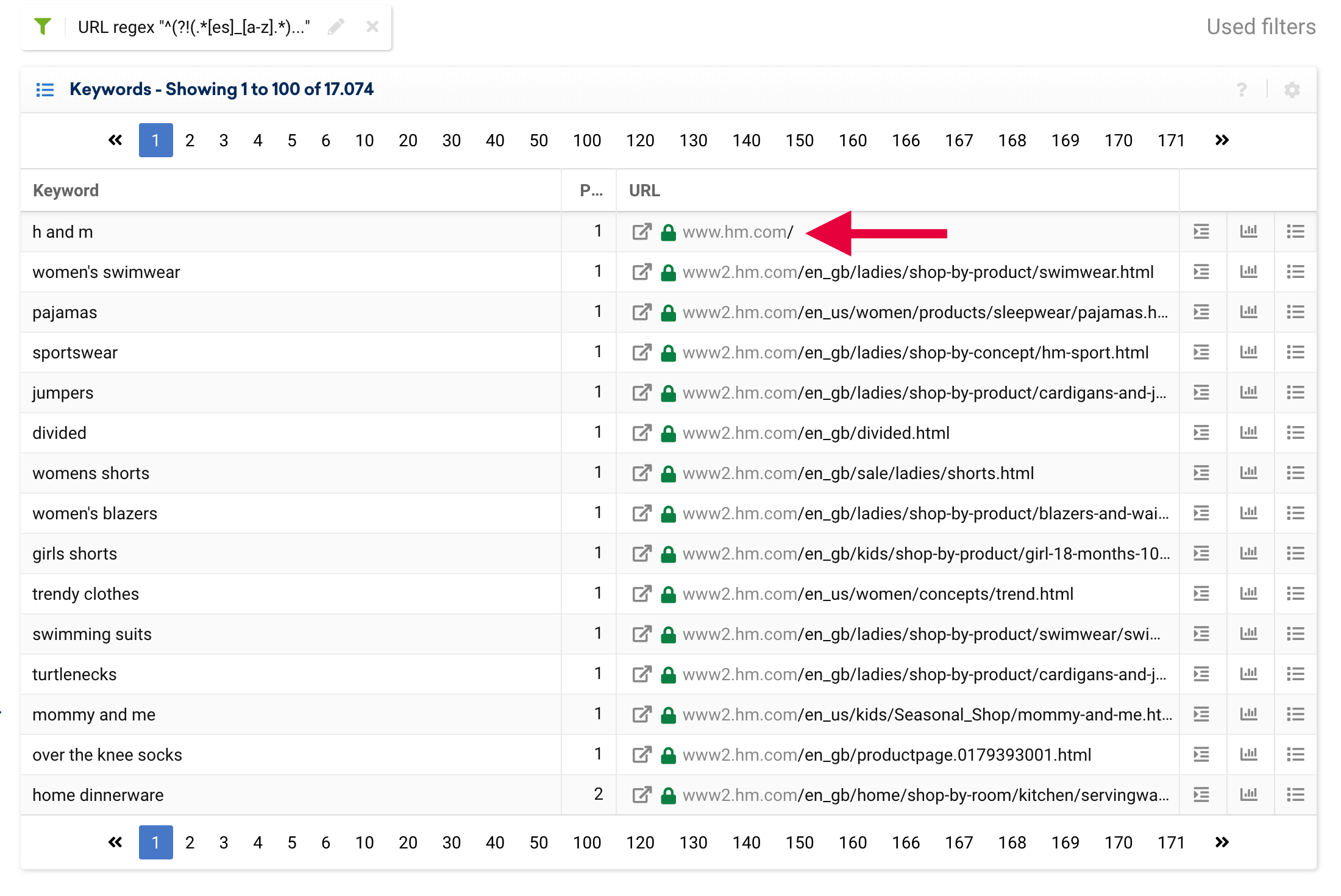Screen dimensions: 1341x896
Task: Edit the URL regex filter with the pencil icon
Action: click(x=336, y=27)
